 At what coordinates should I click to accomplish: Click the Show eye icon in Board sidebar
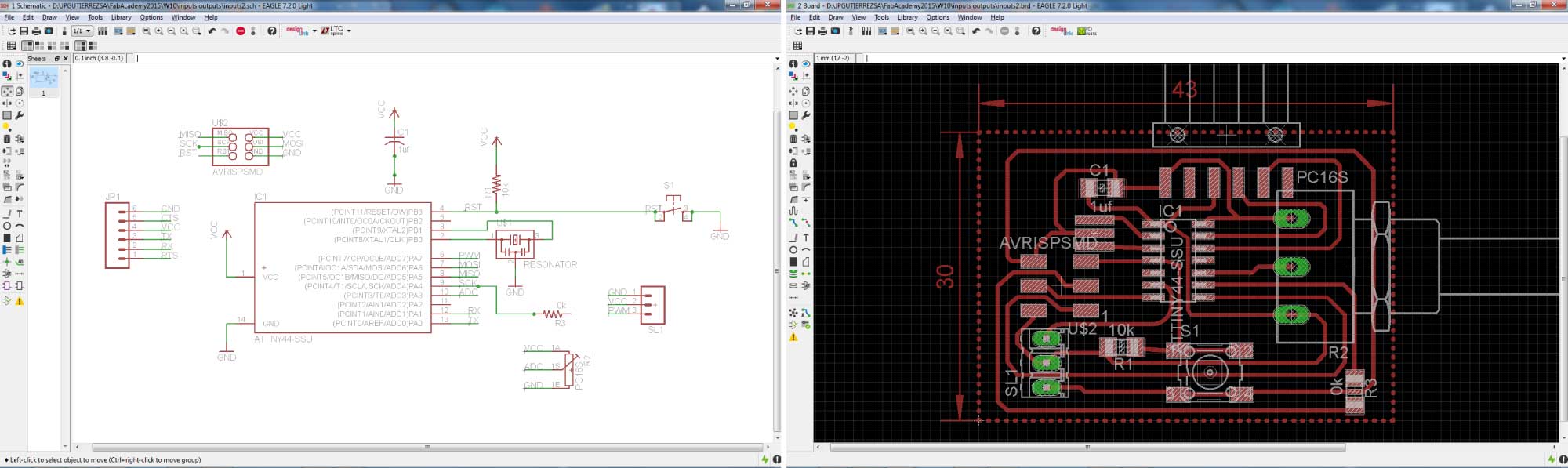coord(806,64)
